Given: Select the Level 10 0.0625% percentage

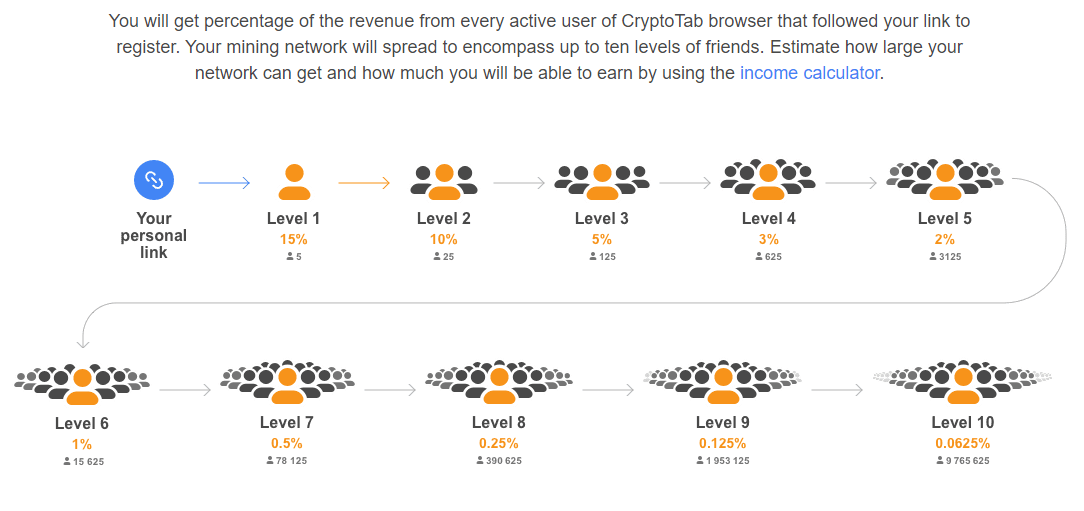Looking at the screenshot, I should click(x=963, y=443).
